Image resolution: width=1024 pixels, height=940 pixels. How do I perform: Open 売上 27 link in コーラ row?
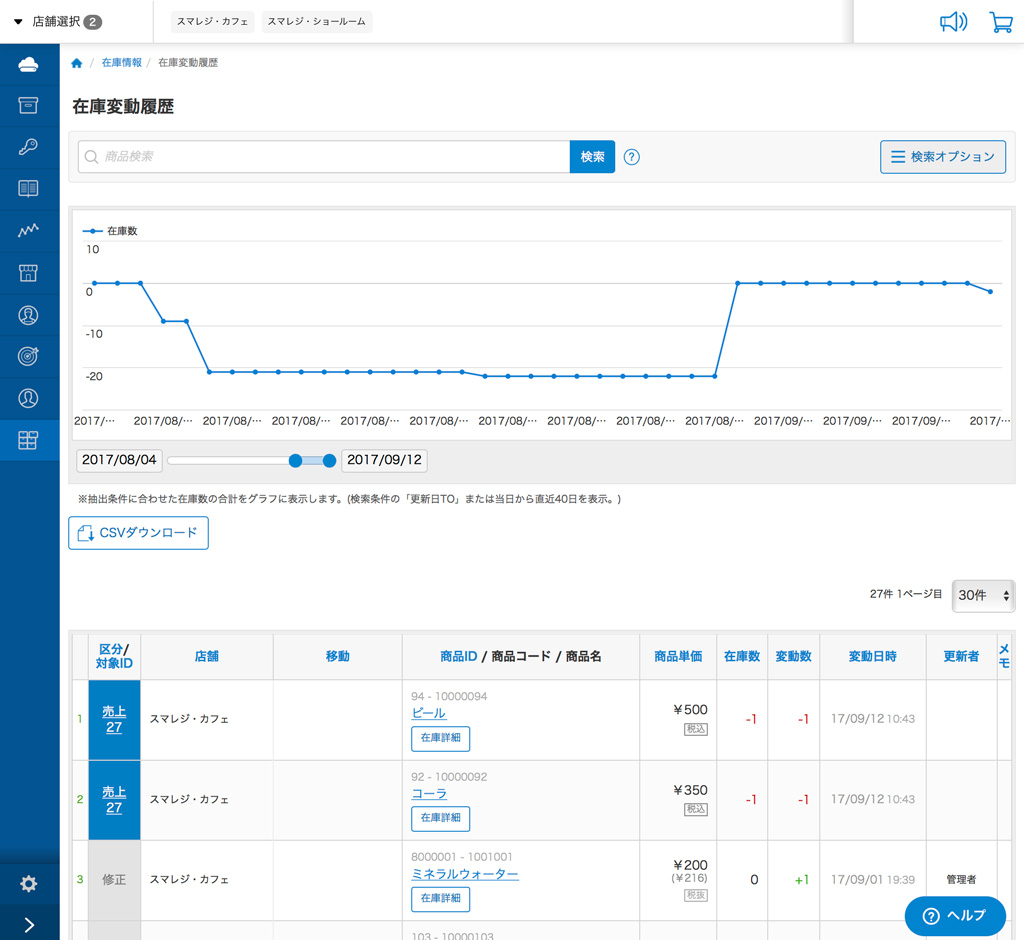114,800
